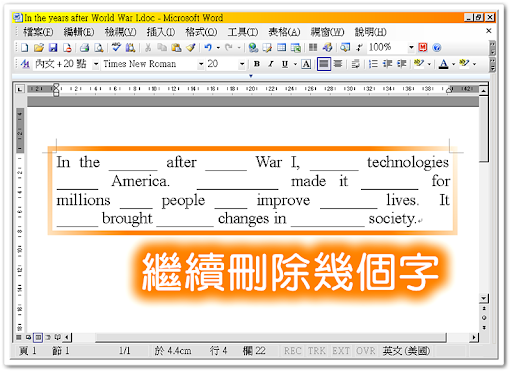Insert a hyperlink
This screenshot has height=373, width=512.
(x=253, y=48)
